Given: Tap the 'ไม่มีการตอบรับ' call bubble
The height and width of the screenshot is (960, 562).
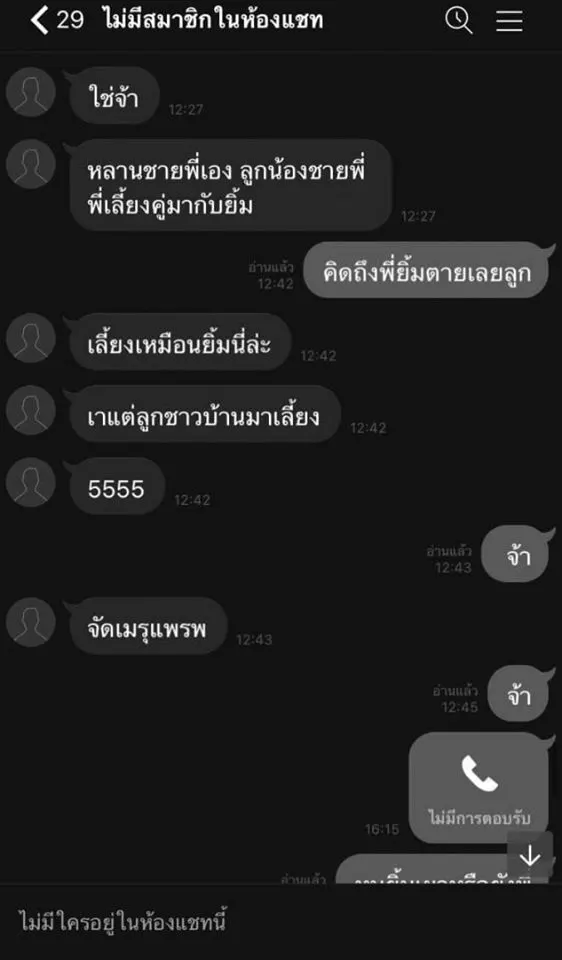Looking at the screenshot, I should click(x=479, y=787).
